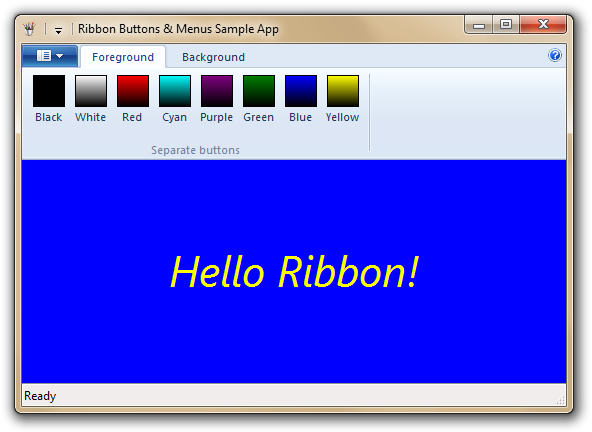Minimize the Ribbon sample window
Image resolution: width=592 pixels, height=432 pixels.
(x=479, y=25)
